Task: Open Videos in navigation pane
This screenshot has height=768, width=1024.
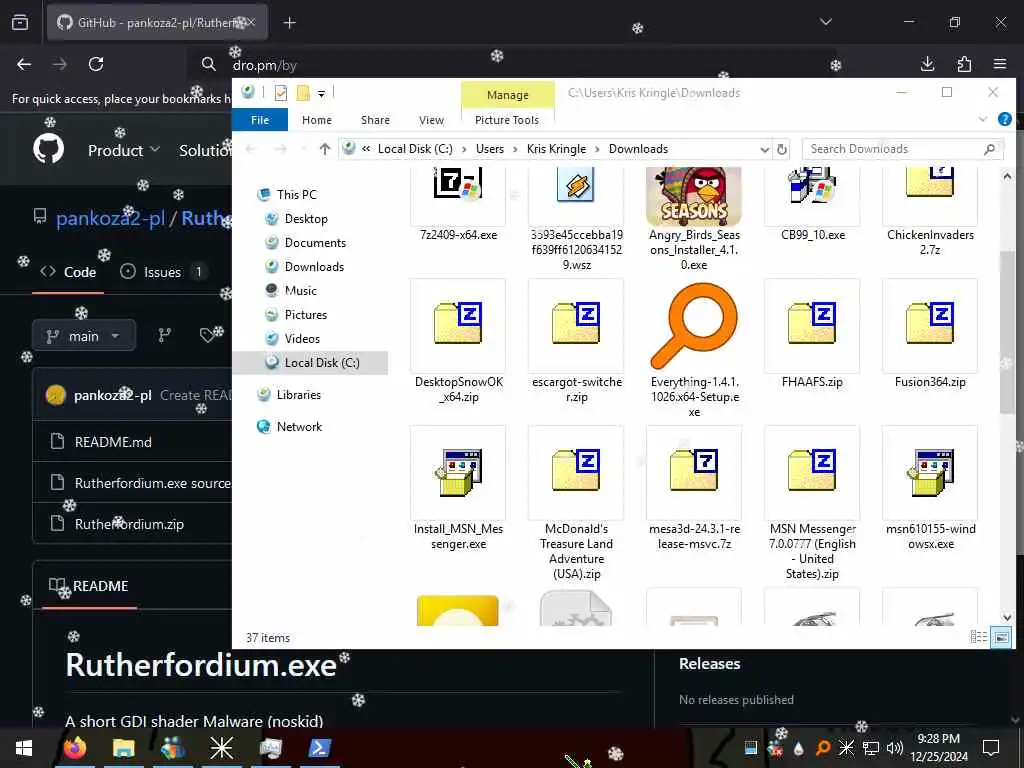Action: pyautogui.click(x=293, y=338)
